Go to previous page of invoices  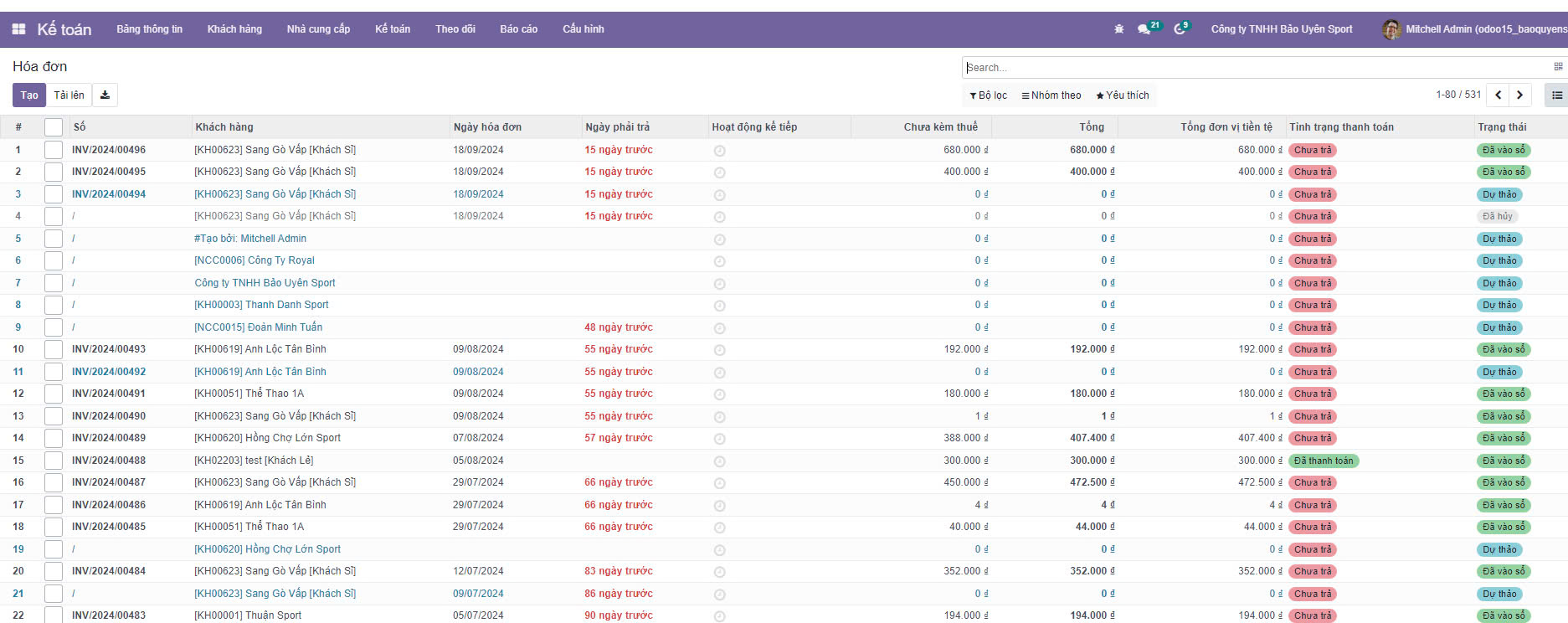point(1499,95)
